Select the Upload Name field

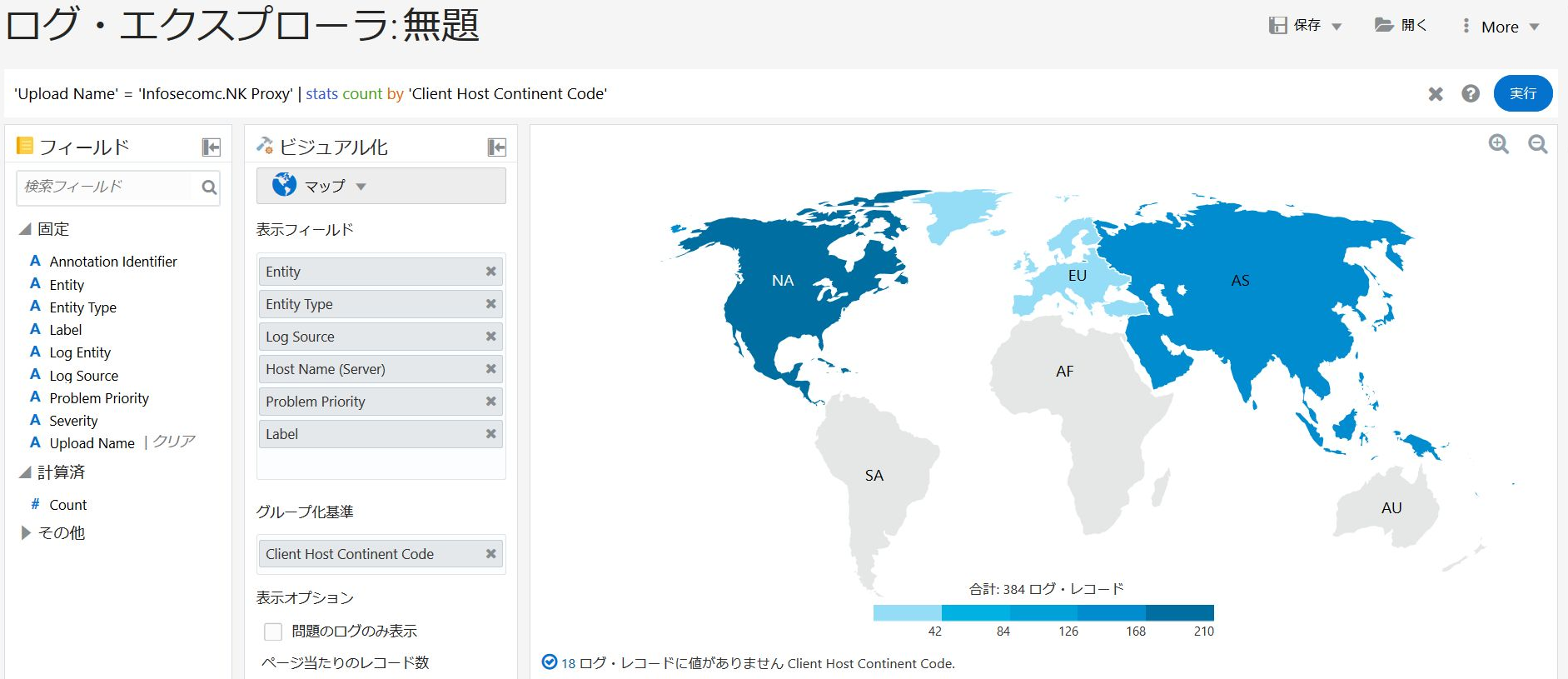click(x=92, y=443)
